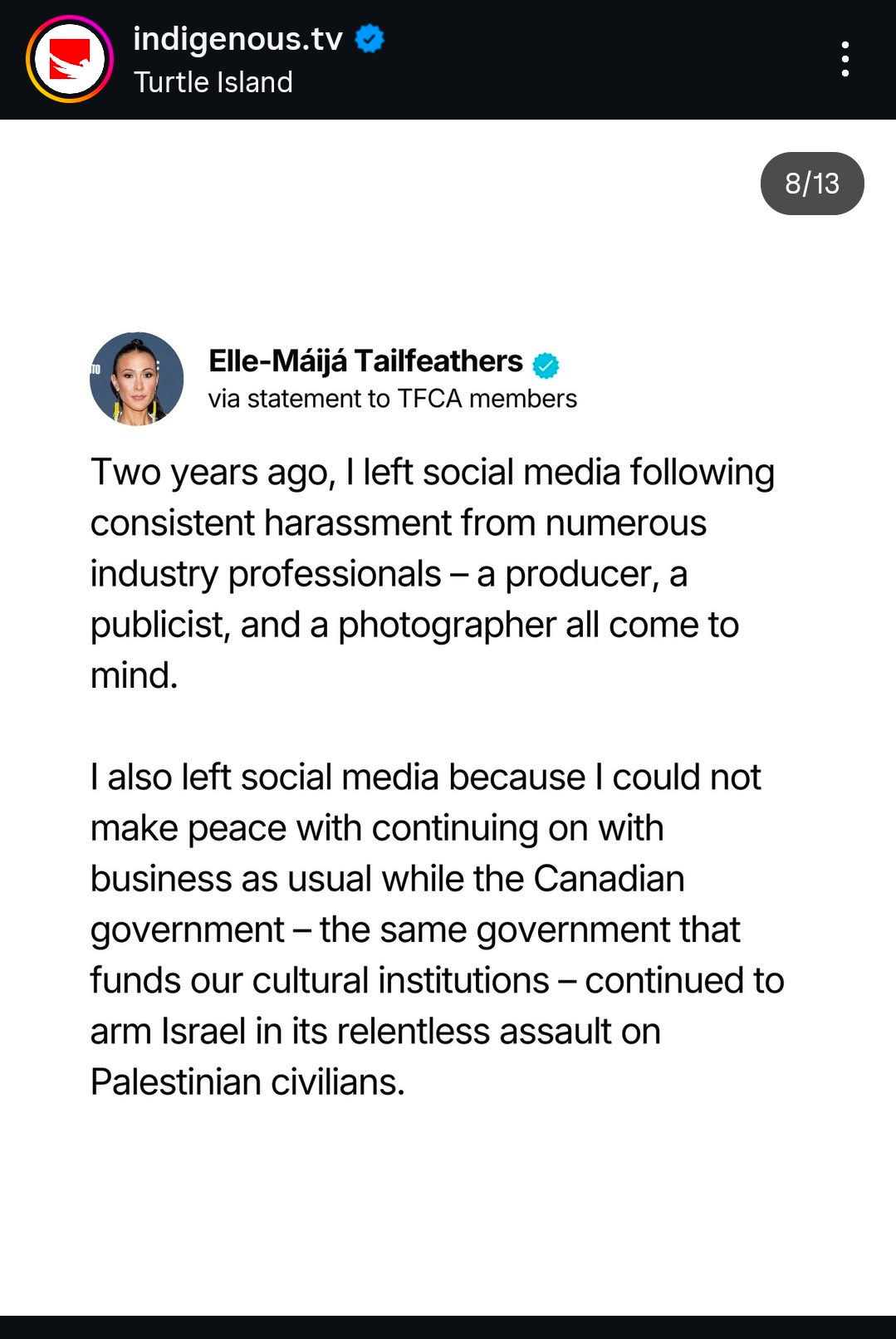Click the word "mind." ending the first paragraph

[135, 675]
